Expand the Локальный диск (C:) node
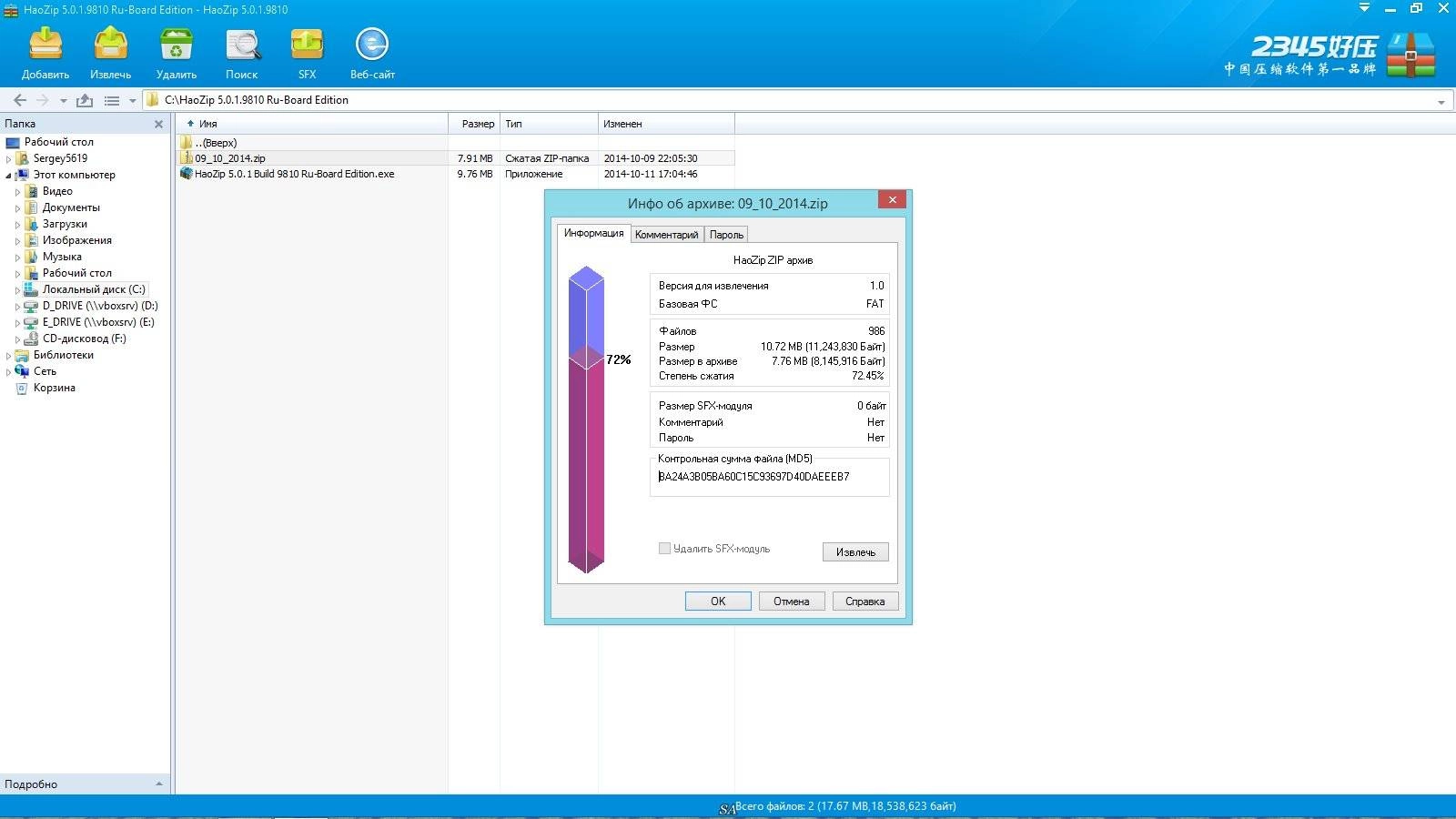The image size is (1456, 819). point(17,290)
